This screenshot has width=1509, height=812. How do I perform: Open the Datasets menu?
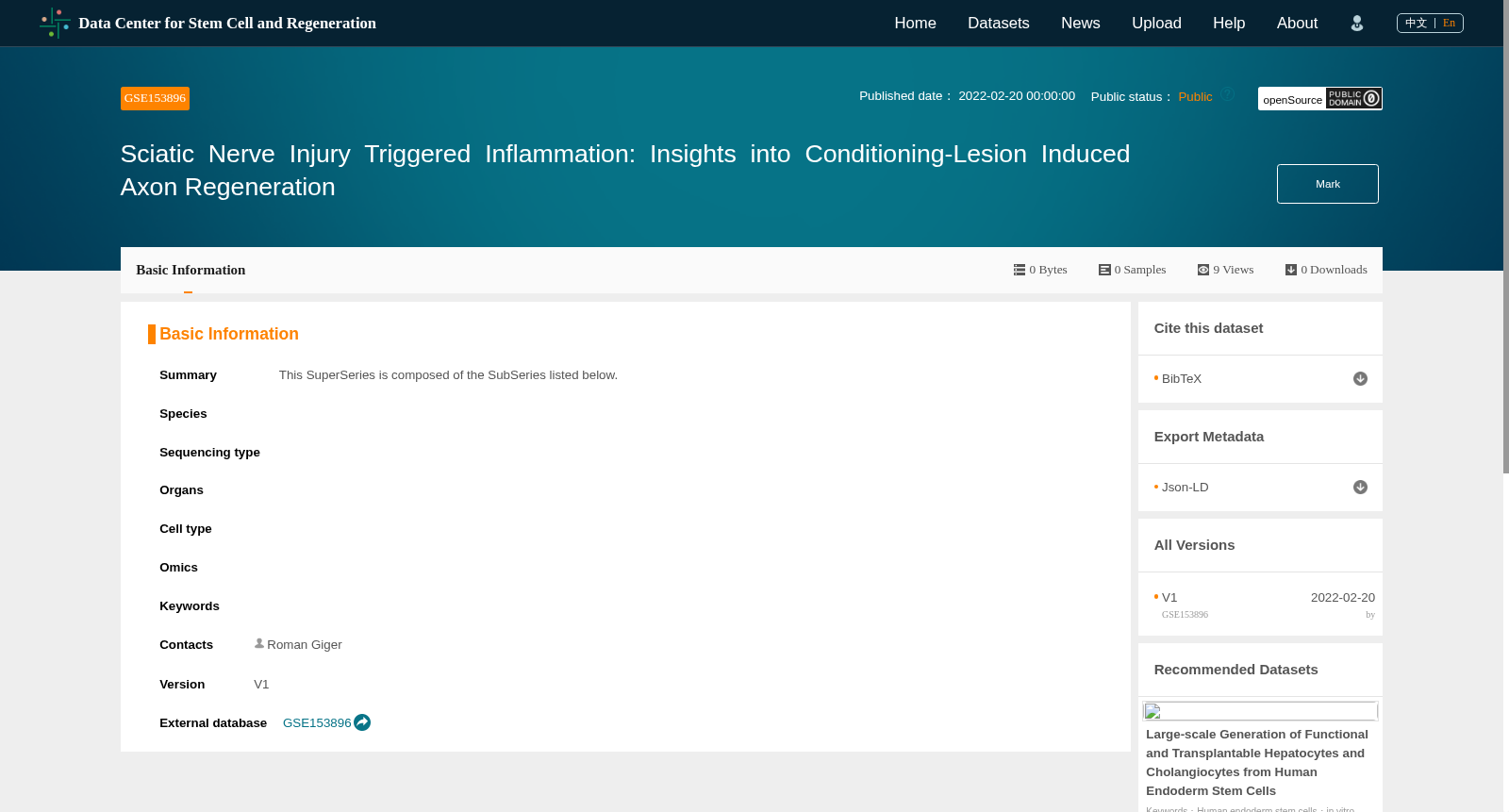(x=998, y=24)
